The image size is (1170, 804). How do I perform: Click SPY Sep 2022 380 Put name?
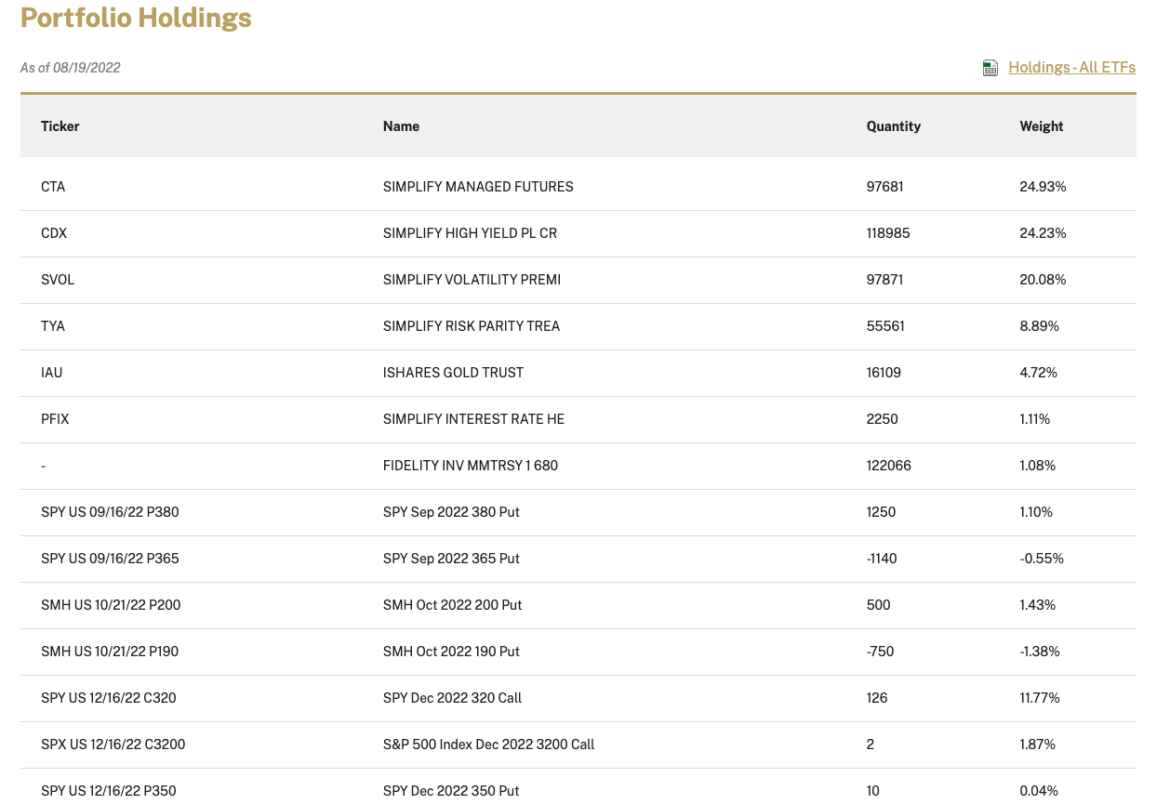coord(451,512)
